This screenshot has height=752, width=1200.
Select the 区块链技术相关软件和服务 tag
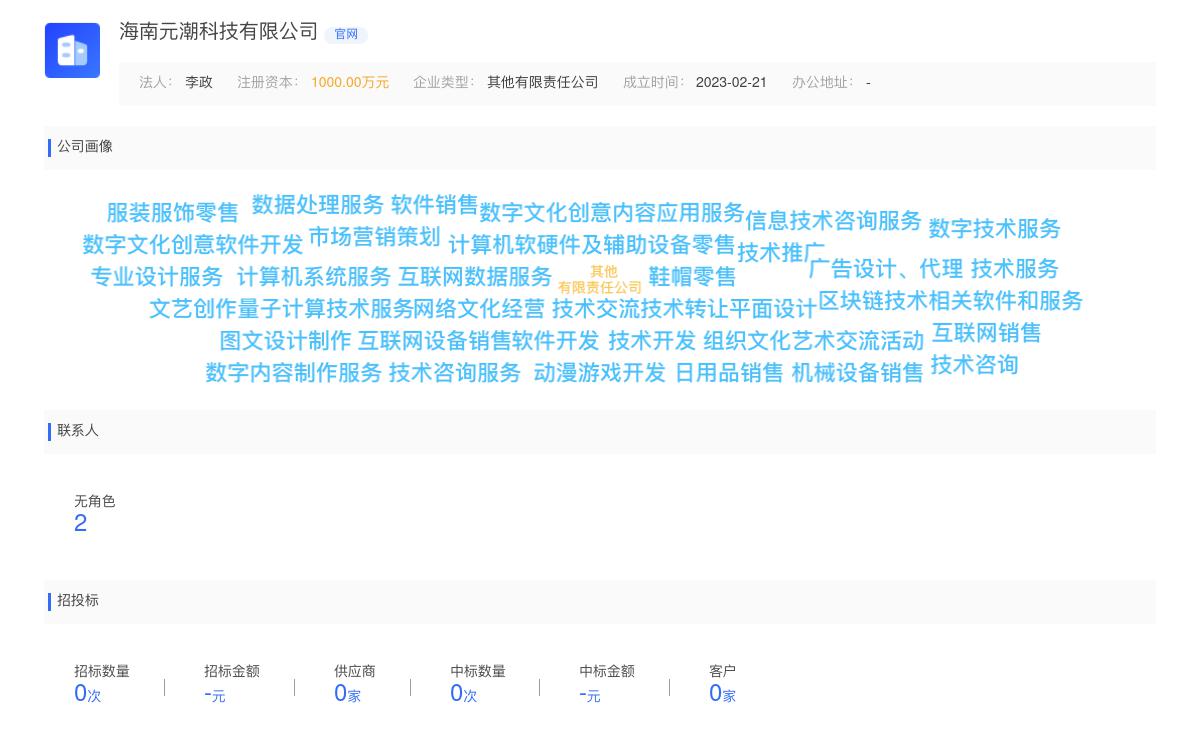pos(952,302)
